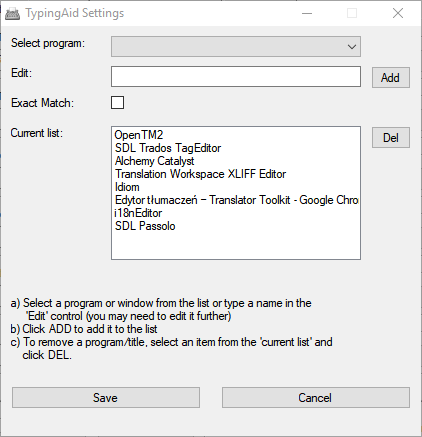The image size is (422, 437).
Task: Select OpenTM2 in the current list
Action: [139, 135]
